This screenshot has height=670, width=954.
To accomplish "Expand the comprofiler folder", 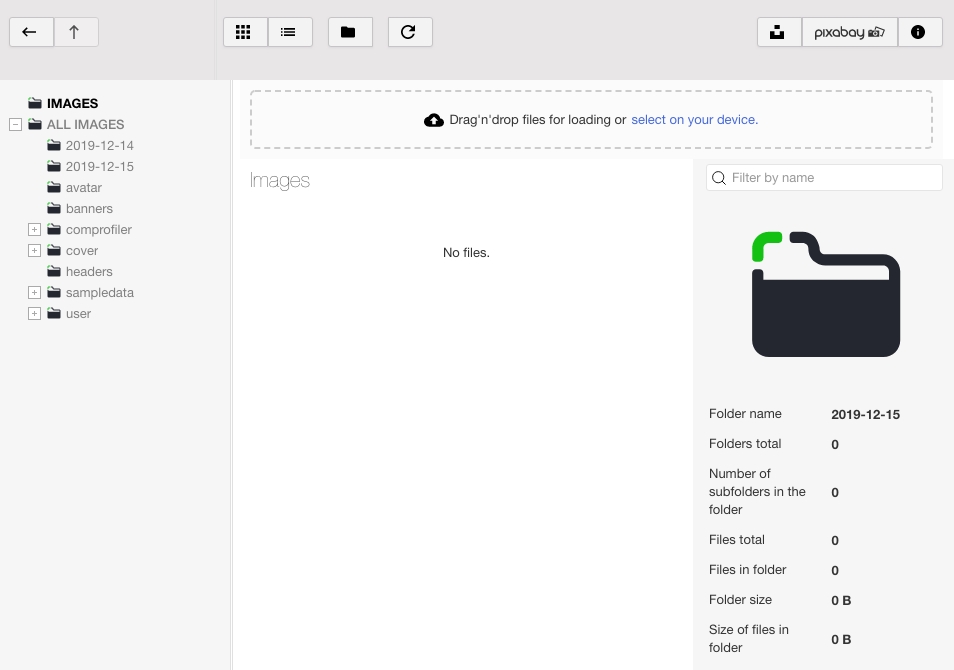I will click(x=34, y=230).
